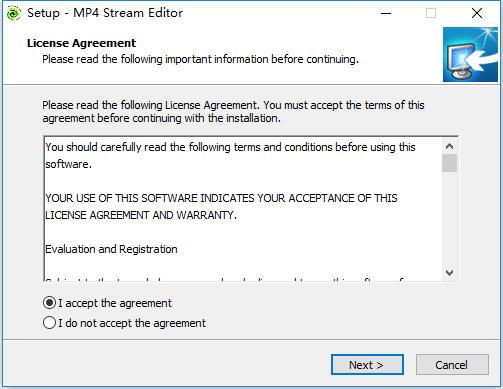This screenshot has width=503, height=389.
Task: Click the 'YOUR USE OF THIS SOFTWARE' paragraph
Action: click(221, 207)
